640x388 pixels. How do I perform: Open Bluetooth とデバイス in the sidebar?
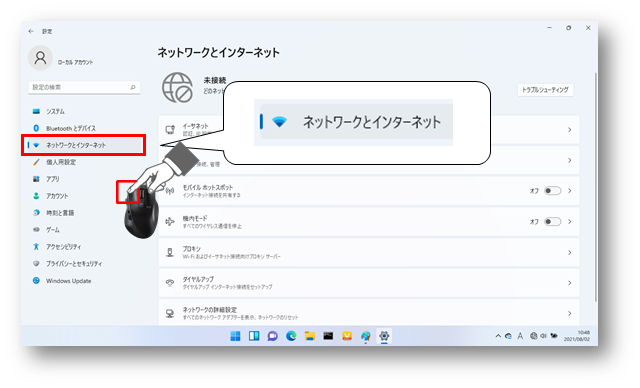coord(65,128)
